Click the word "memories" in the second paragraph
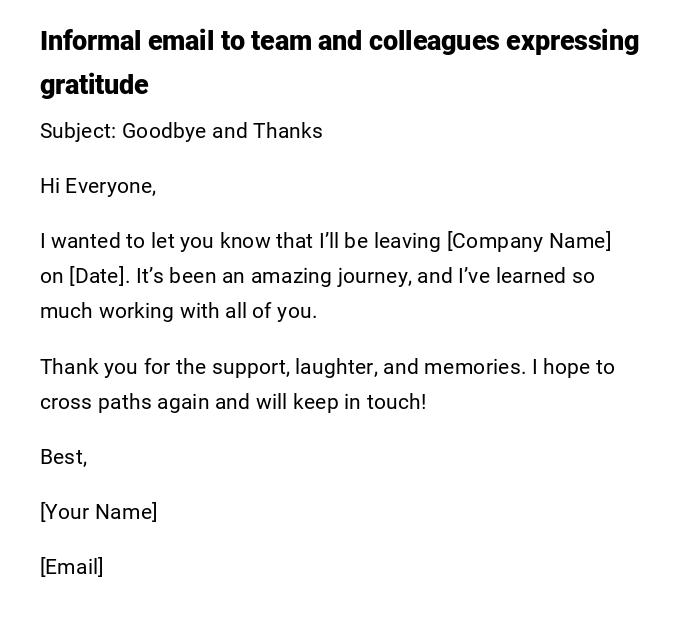Screen dimensions: 700x630 [474, 367]
